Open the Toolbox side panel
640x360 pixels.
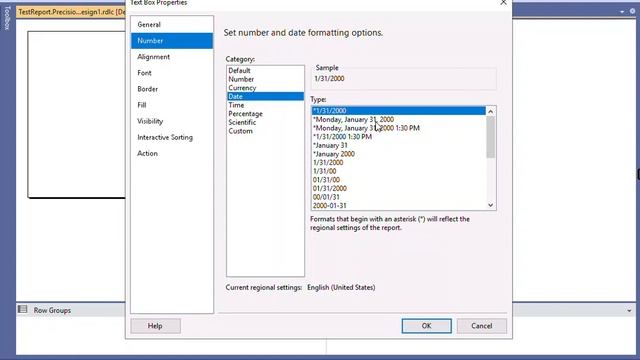[7, 18]
